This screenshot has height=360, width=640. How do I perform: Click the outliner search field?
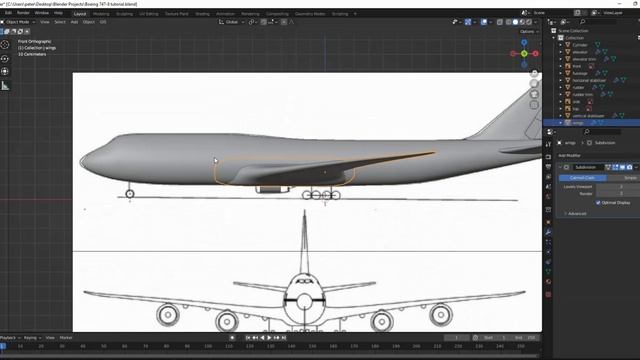click(x=598, y=22)
